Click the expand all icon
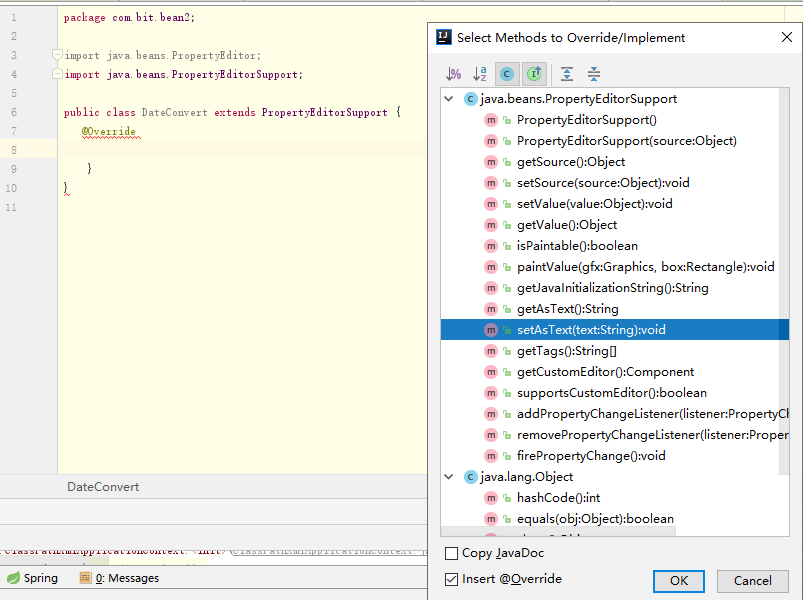 pos(566,74)
